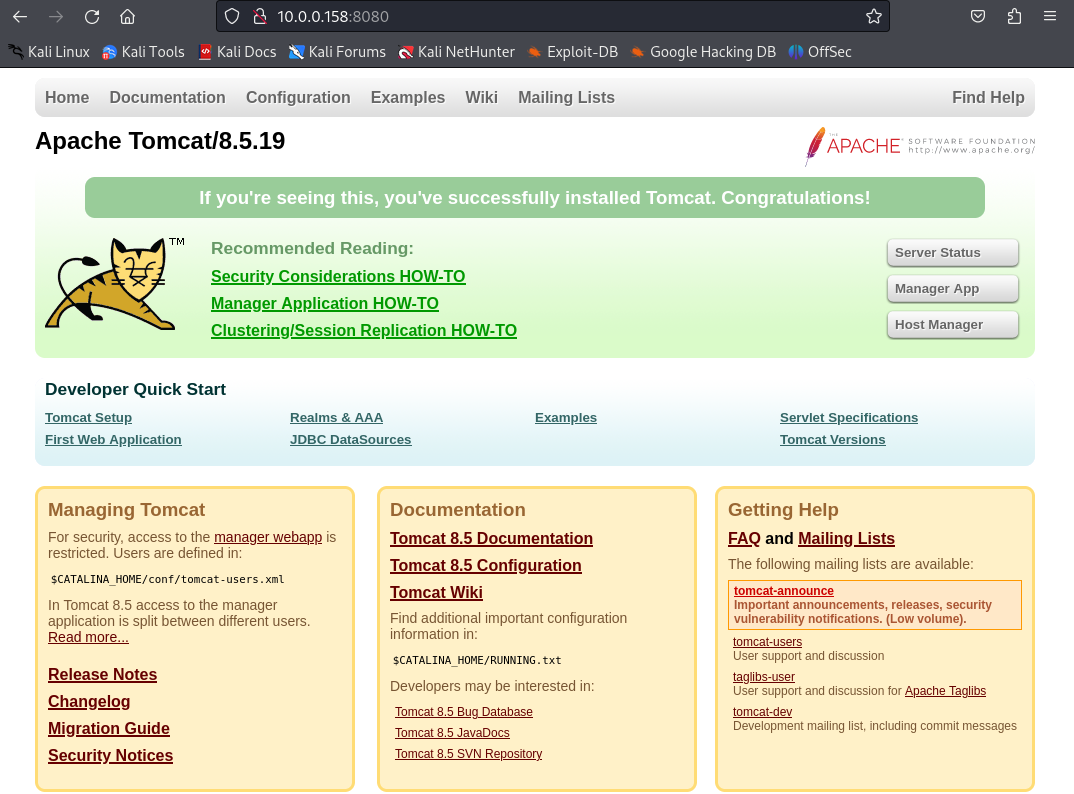Open Home in Tomcat navigation

[x=67, y=97]
